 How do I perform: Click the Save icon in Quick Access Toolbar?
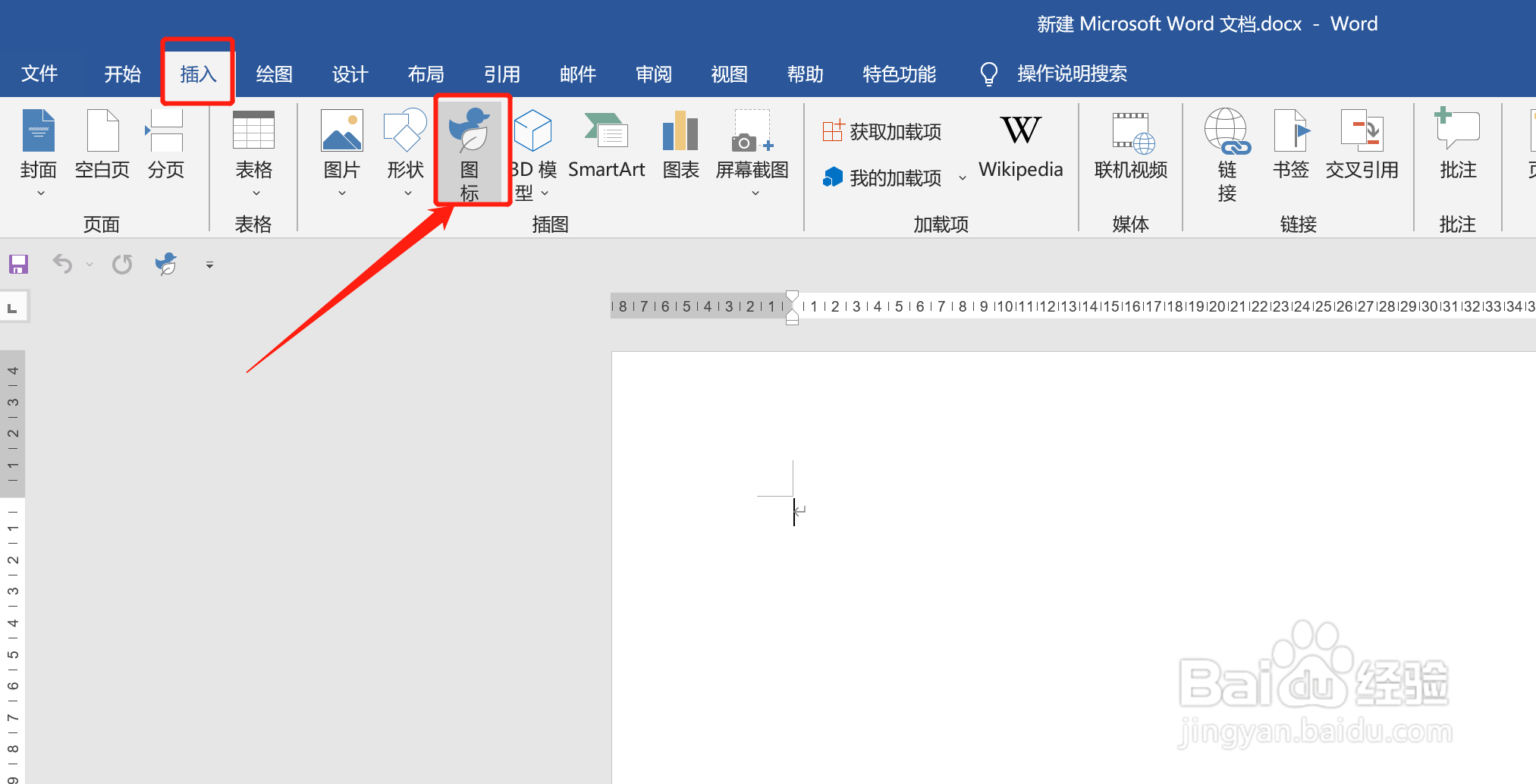[x=17, y=264]
